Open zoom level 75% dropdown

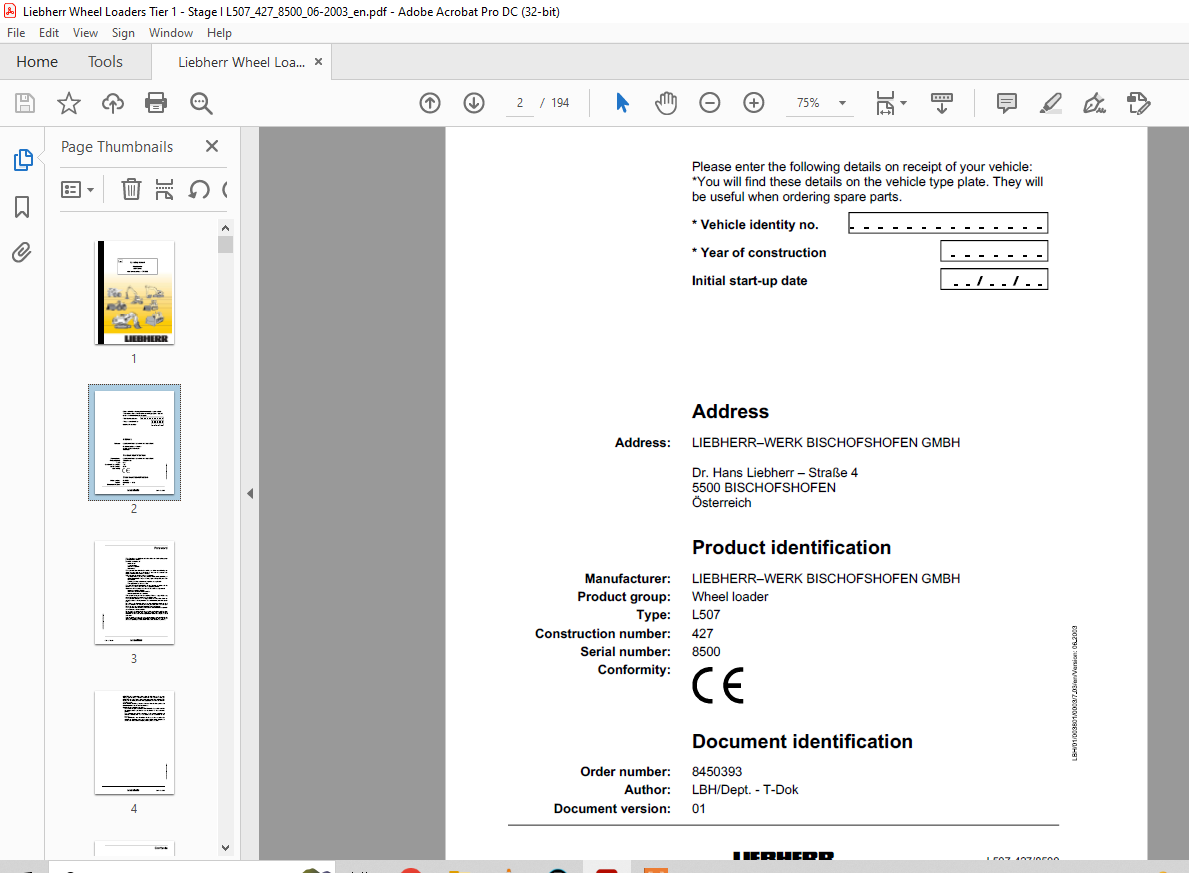click(x=842, y=103)
